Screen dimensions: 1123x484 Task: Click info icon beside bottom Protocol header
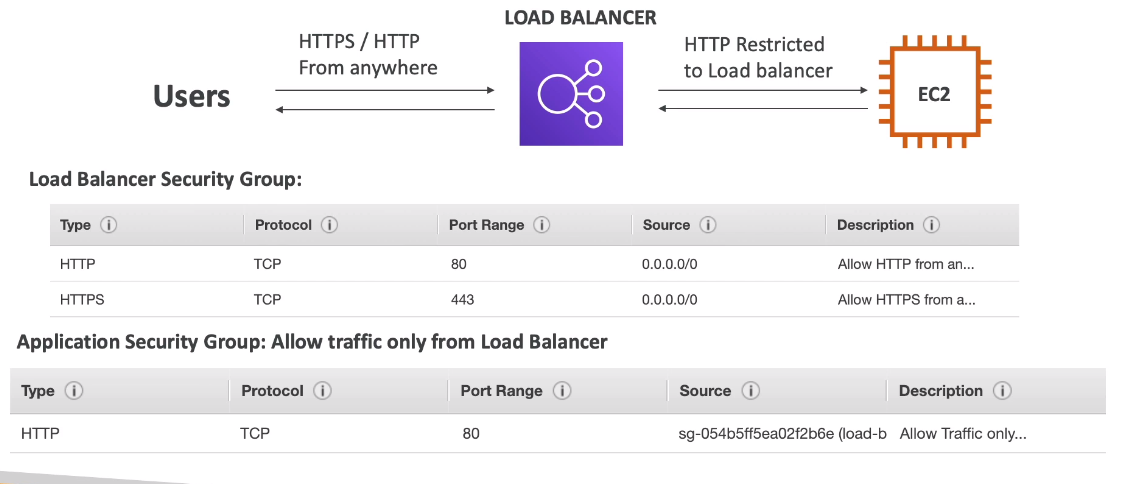[322, 391]
